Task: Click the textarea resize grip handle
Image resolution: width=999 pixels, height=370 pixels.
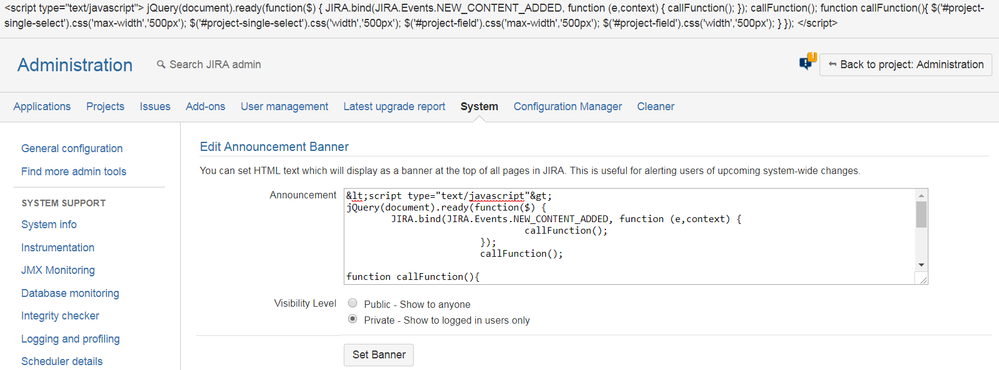Action: (923, 279)
